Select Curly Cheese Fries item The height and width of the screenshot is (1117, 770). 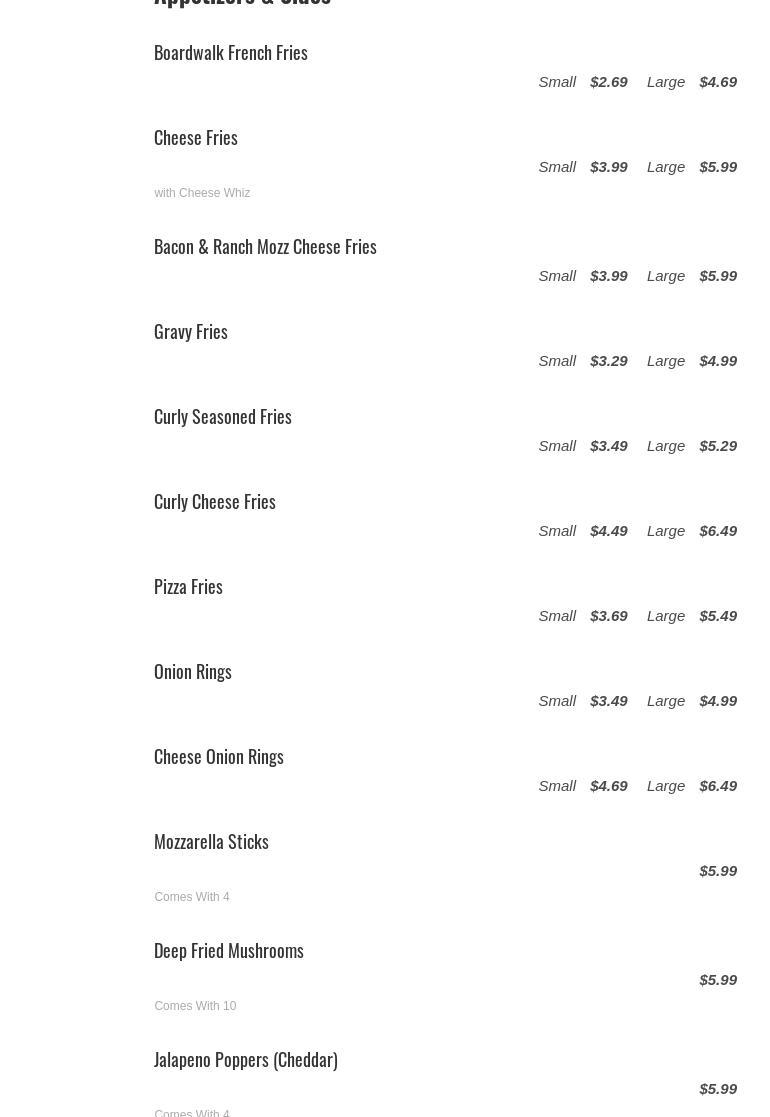point(214,502)
